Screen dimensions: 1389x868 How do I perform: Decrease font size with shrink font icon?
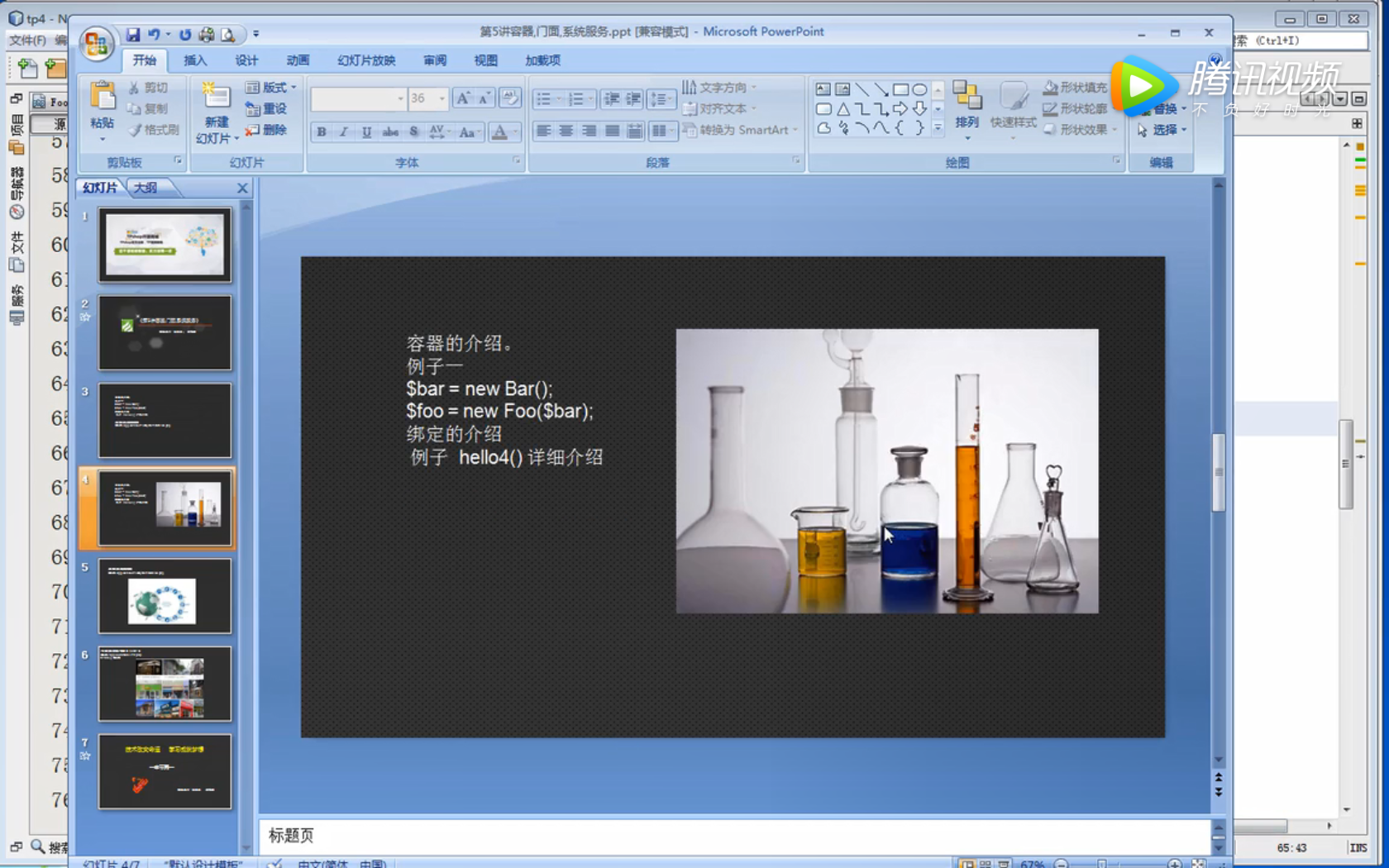point(485,98)
